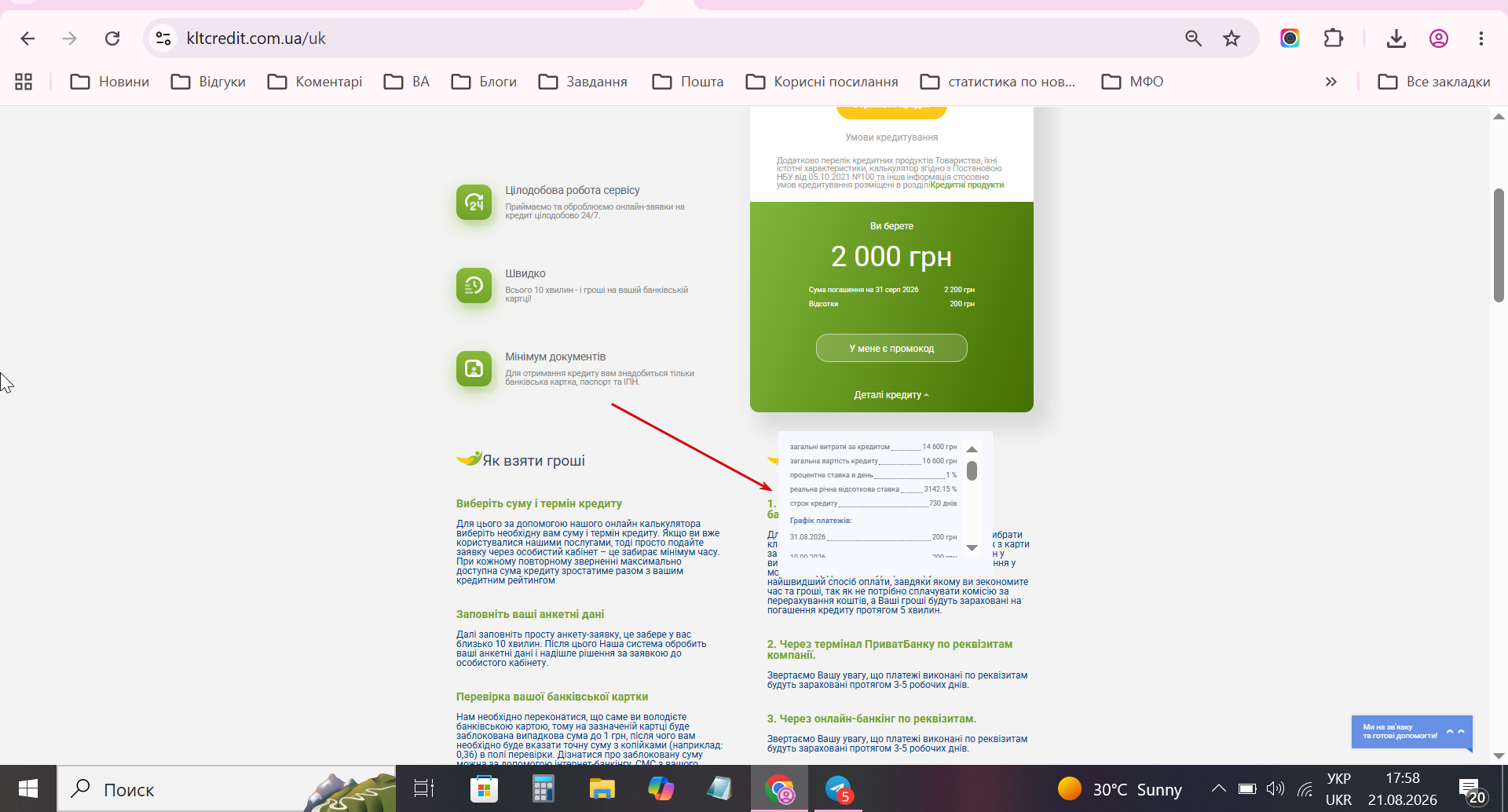Click the address bar URL kltcredit.com.ua/uk
The height and width of the screenshot is (812, 1508).
256,38
